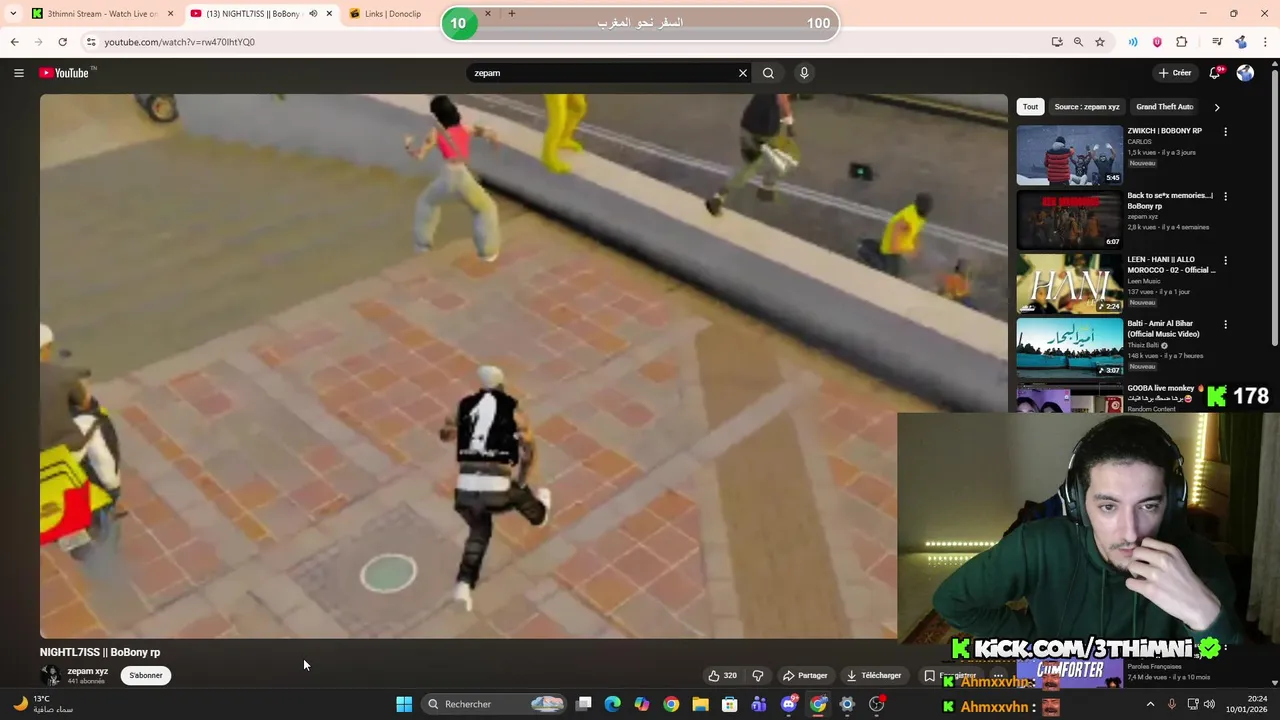This screenshot has height=720, width=1280.
Task: Select the 'Tout' filter chip
Action: (1030, 107)
